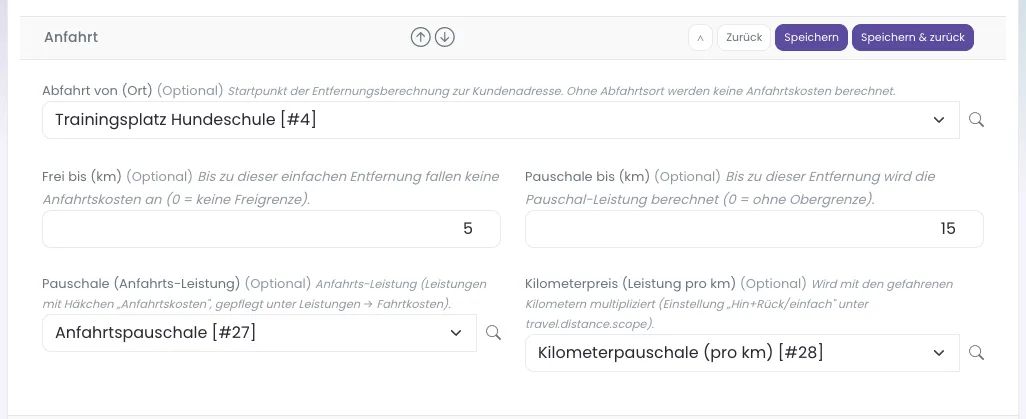The width and height of the screenshot is (1026, 419).
Task: Click the Frei bis (km) label
Action: [82, 176]
